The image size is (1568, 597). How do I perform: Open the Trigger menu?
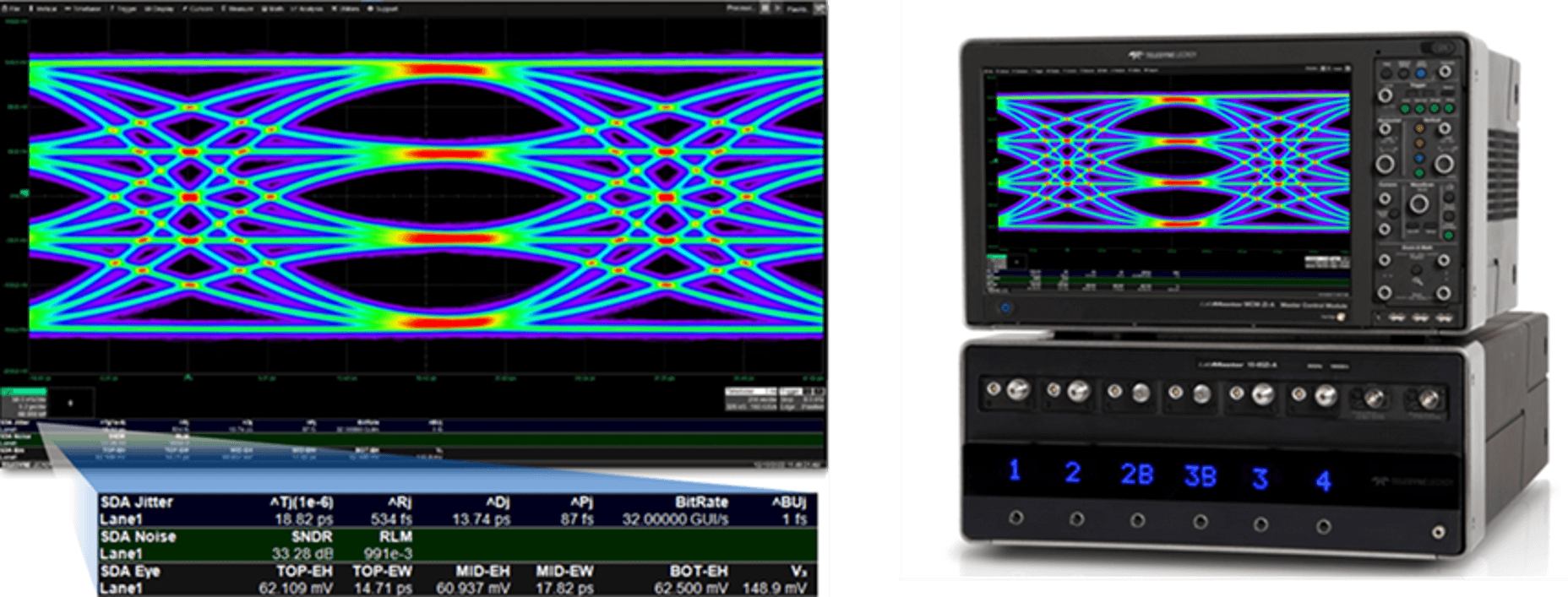[x=124, y=8]
